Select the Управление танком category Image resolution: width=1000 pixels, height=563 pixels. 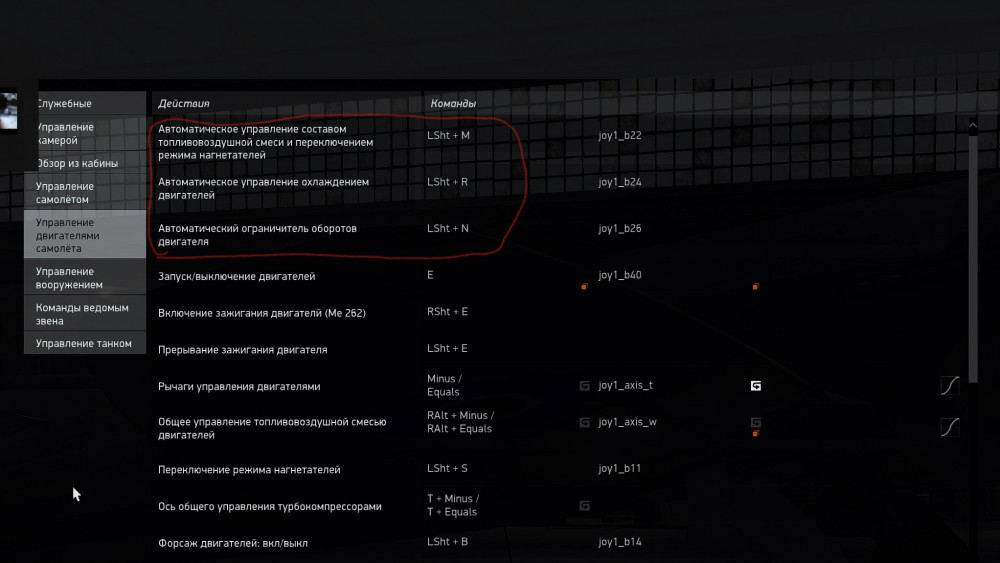tap(84, 343)
